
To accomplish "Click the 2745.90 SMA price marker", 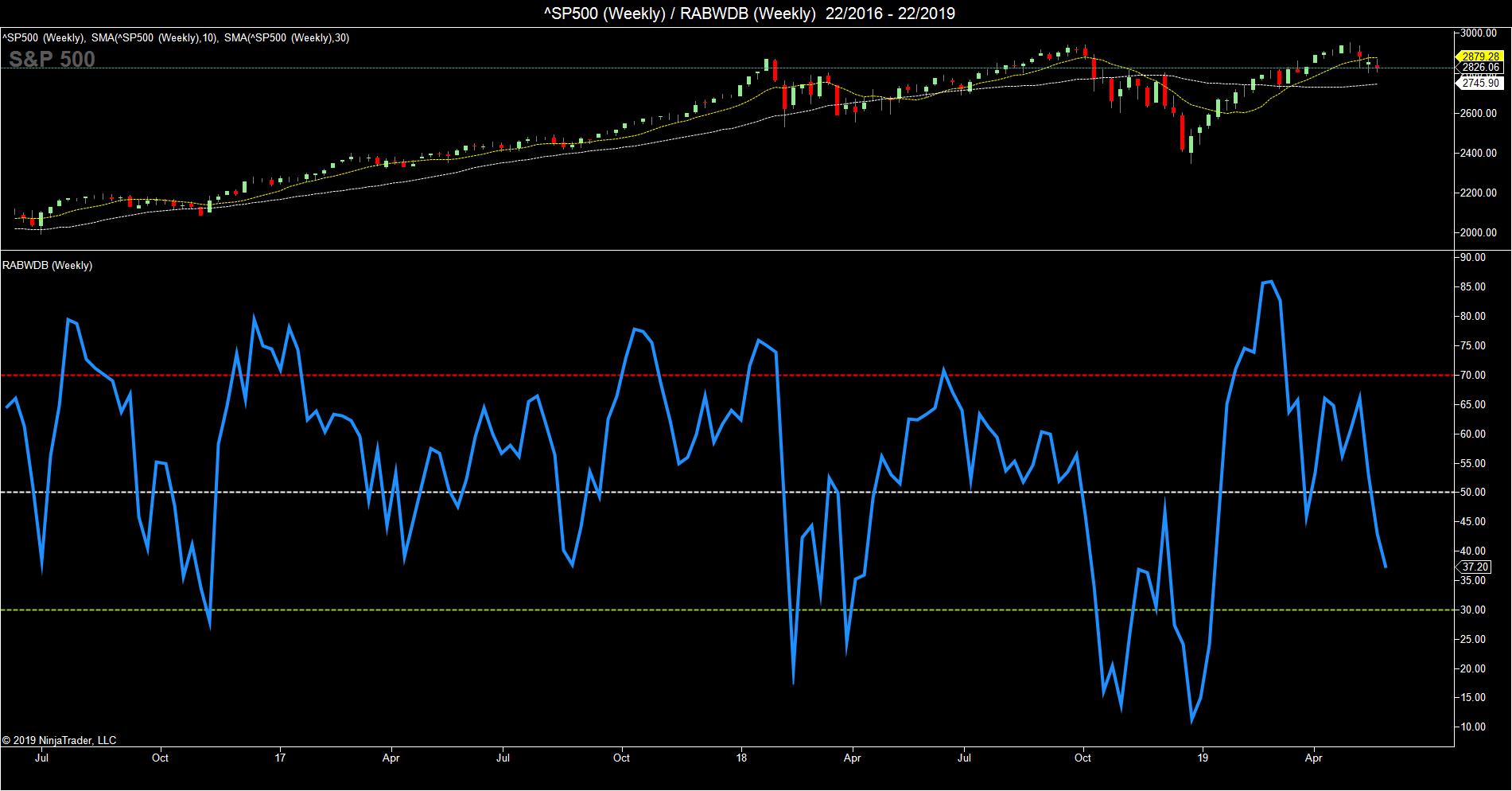I will [x=1480, y=83].
